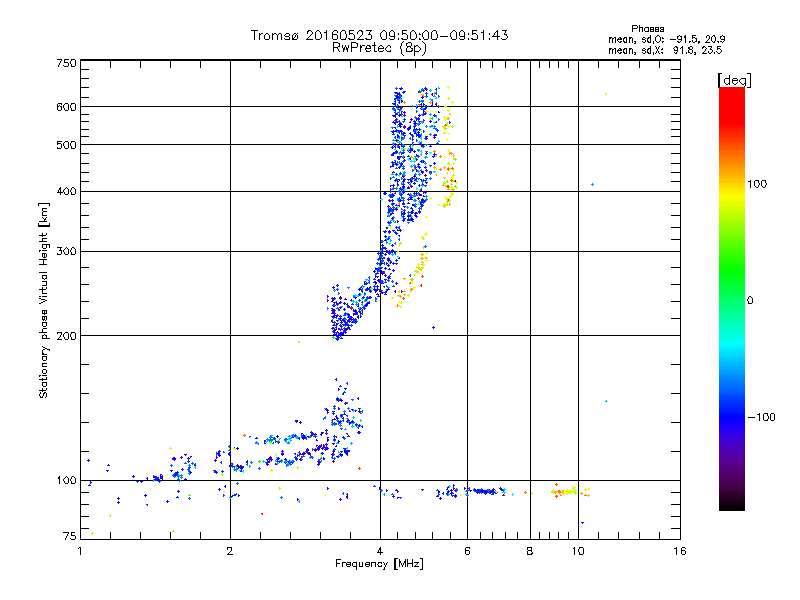This screenshot has width=800, height=600.
Task: Click x-axis tick label '4'
Action: 380,551
